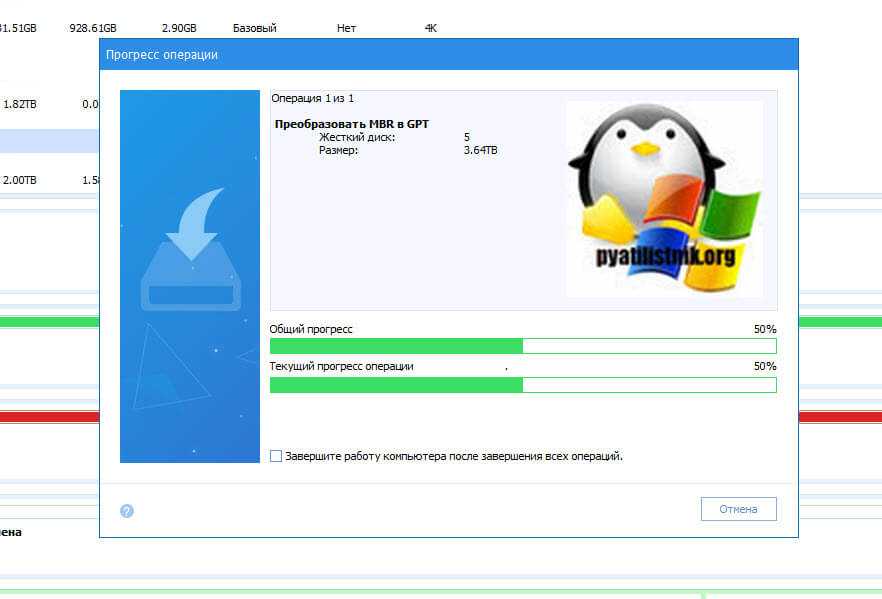Viewport: 882px width, 599px height.
Task: Click the Жесткий диск label
Action: [356, 137]
